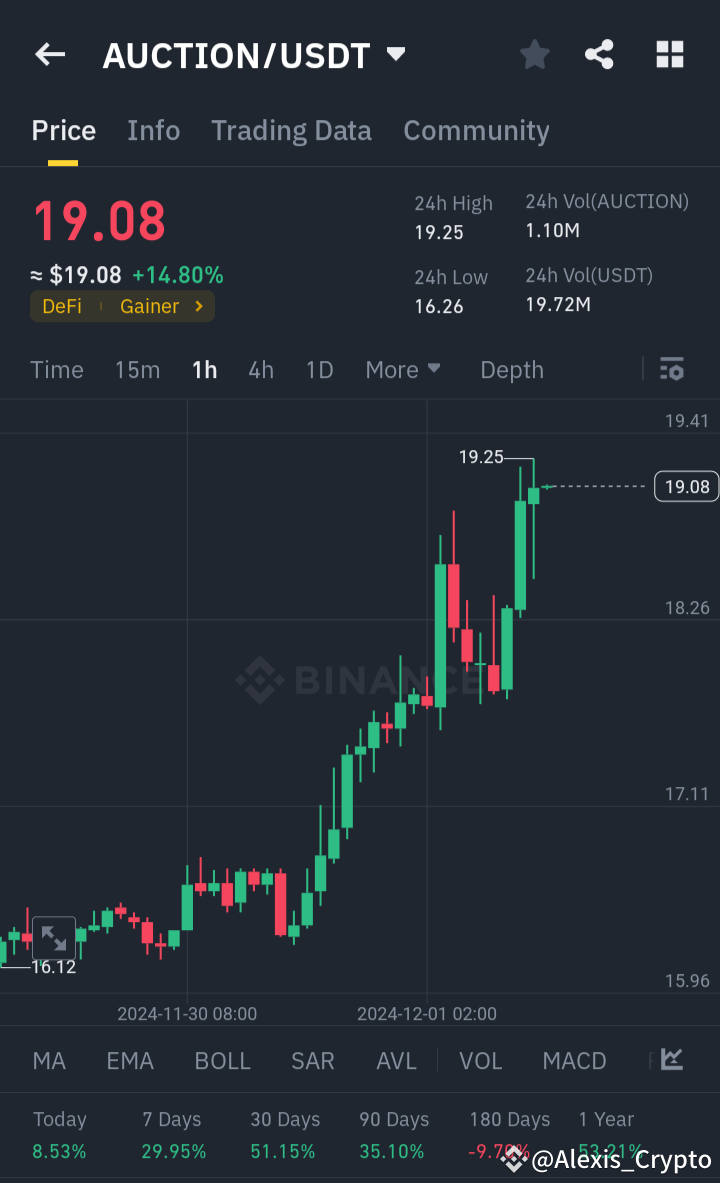
Task: Expand the More timeframe dropdown
Action: pos(403,369)
